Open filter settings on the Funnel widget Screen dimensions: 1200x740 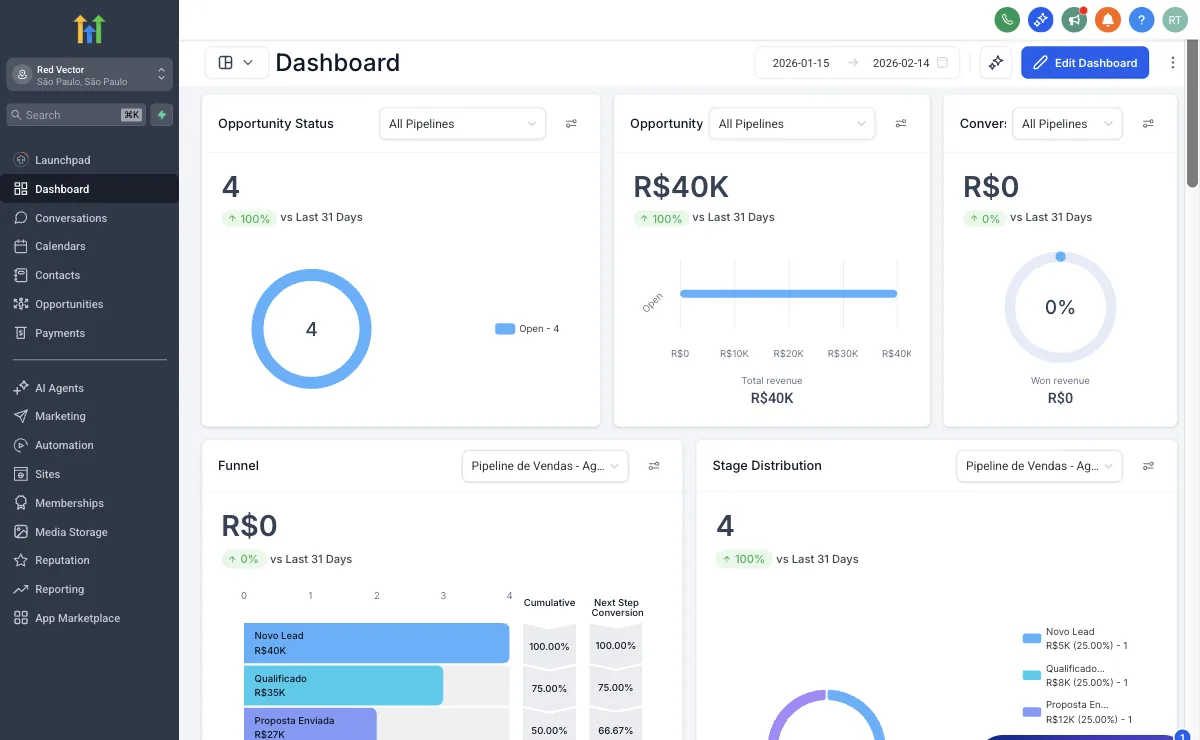(x=656, y=466)
